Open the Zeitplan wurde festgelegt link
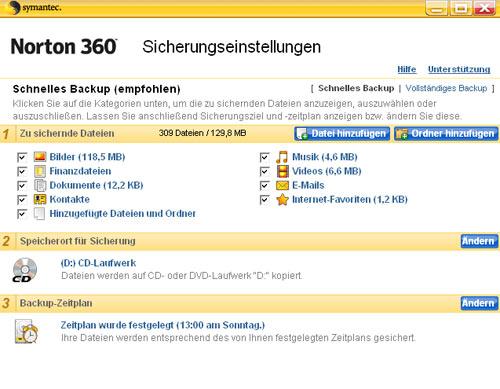This screenshot has width=500, height=389. pos(163,325)
